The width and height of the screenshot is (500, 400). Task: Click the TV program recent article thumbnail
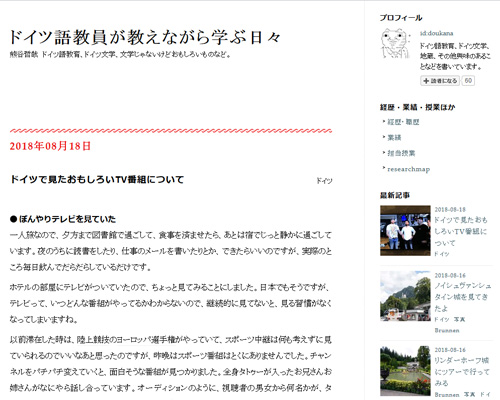point(405,231)
